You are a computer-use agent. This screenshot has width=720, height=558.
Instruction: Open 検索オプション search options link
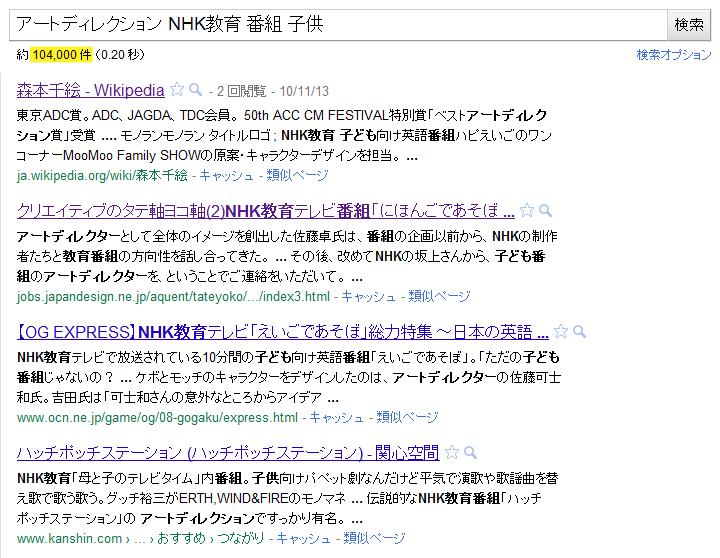[x=674, y=55]
